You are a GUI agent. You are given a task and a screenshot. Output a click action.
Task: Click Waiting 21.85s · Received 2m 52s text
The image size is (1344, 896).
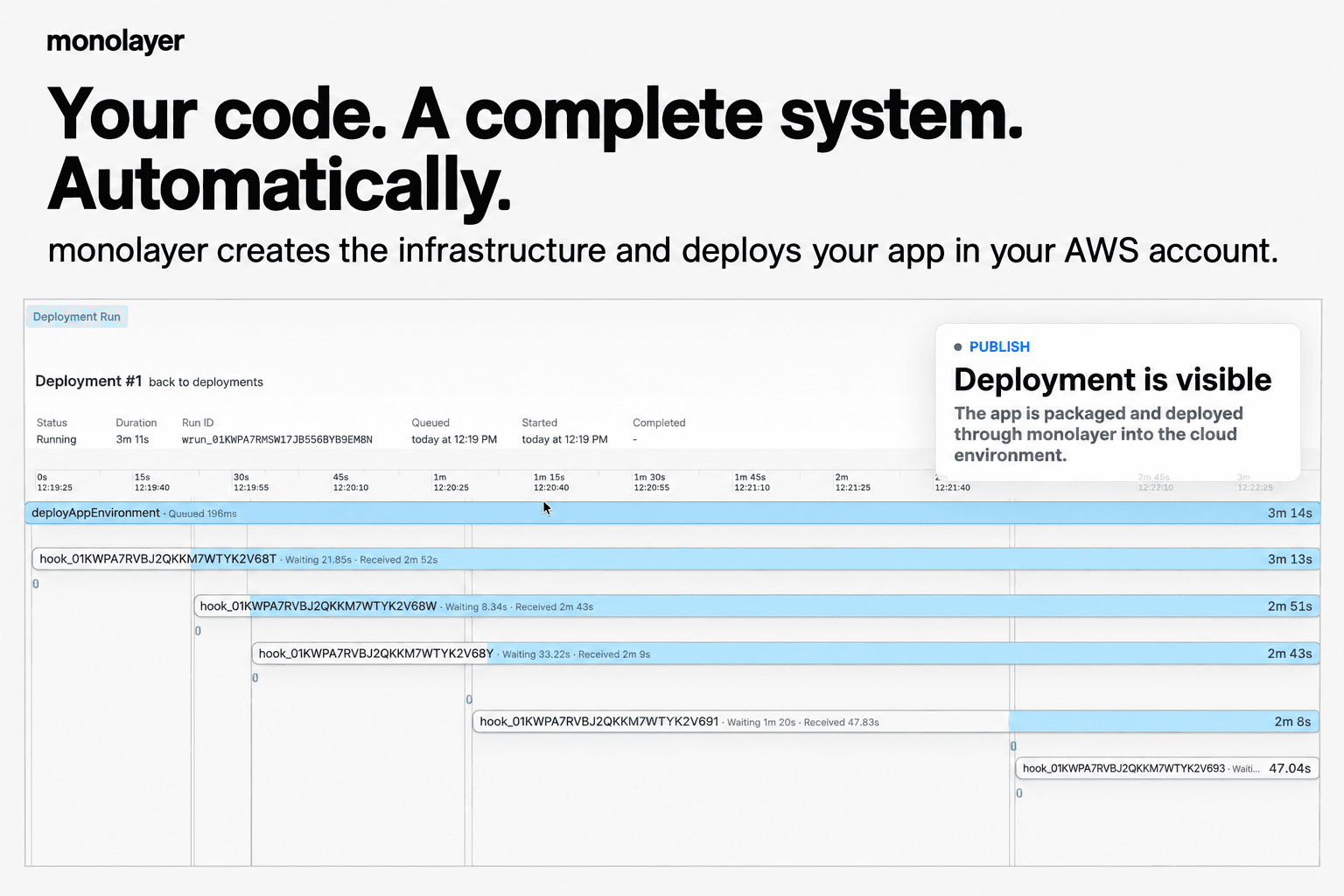[361, 560]
